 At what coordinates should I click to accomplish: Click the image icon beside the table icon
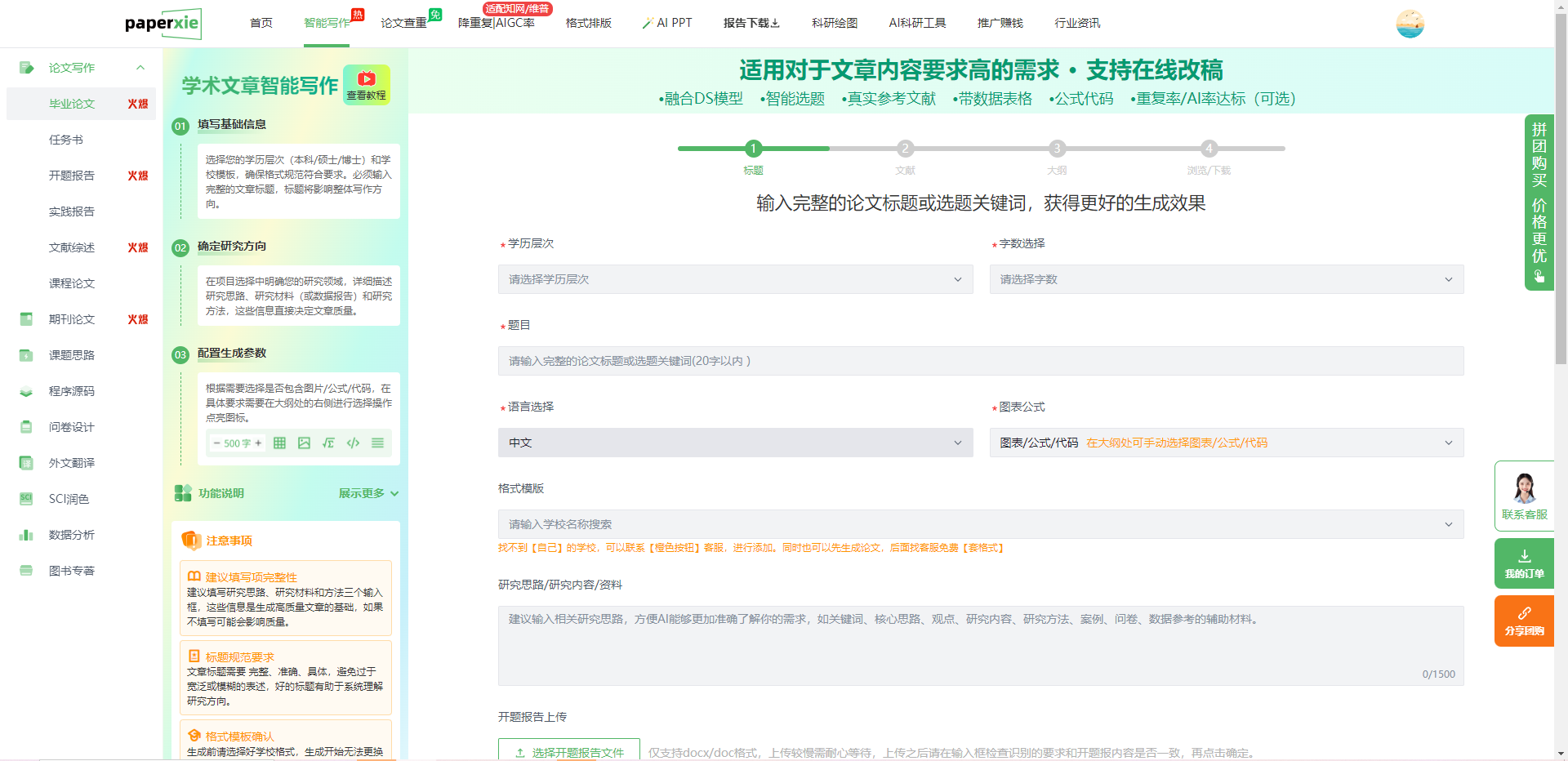(x=304, y=443)
